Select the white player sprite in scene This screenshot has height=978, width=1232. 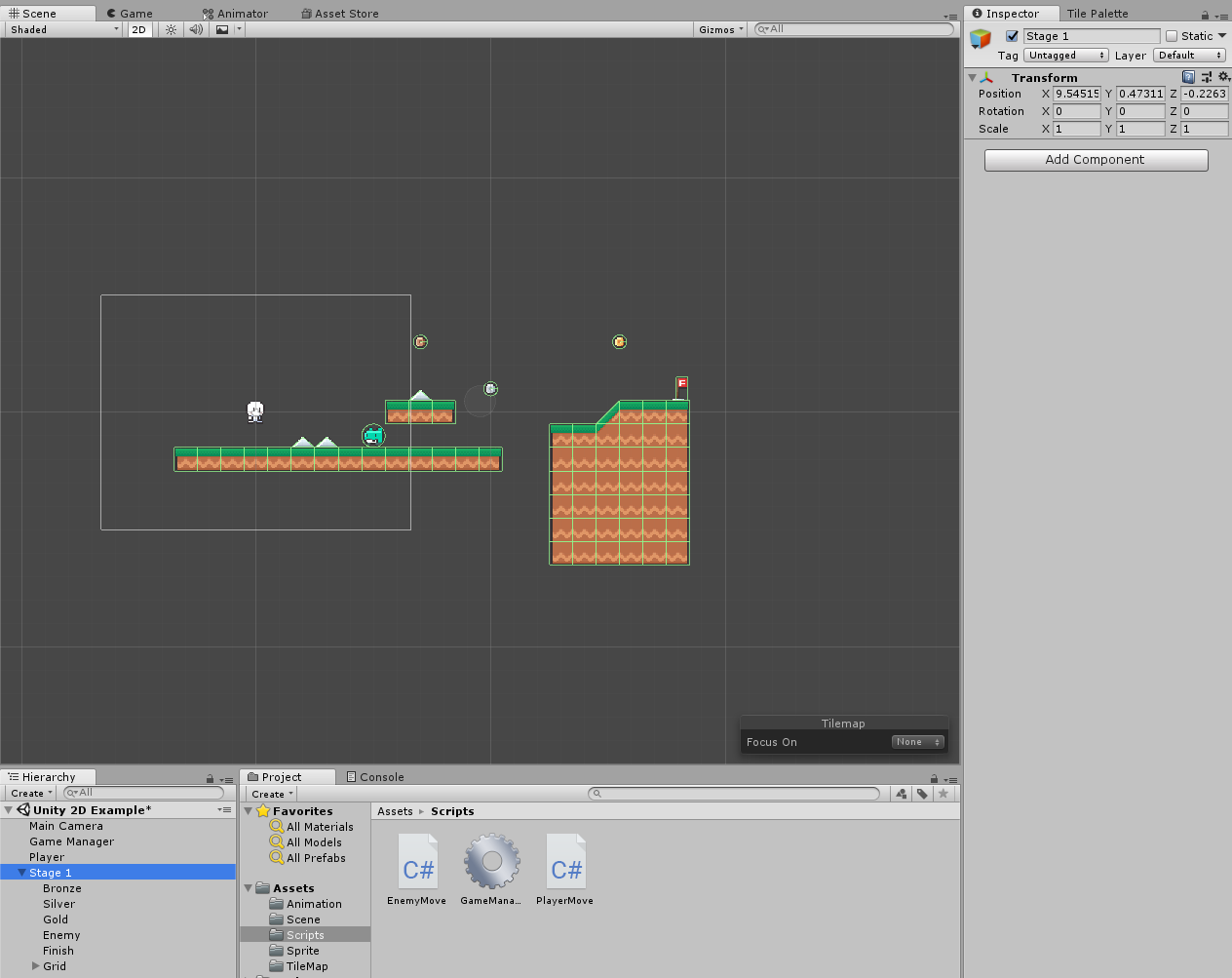pos(255,411)
